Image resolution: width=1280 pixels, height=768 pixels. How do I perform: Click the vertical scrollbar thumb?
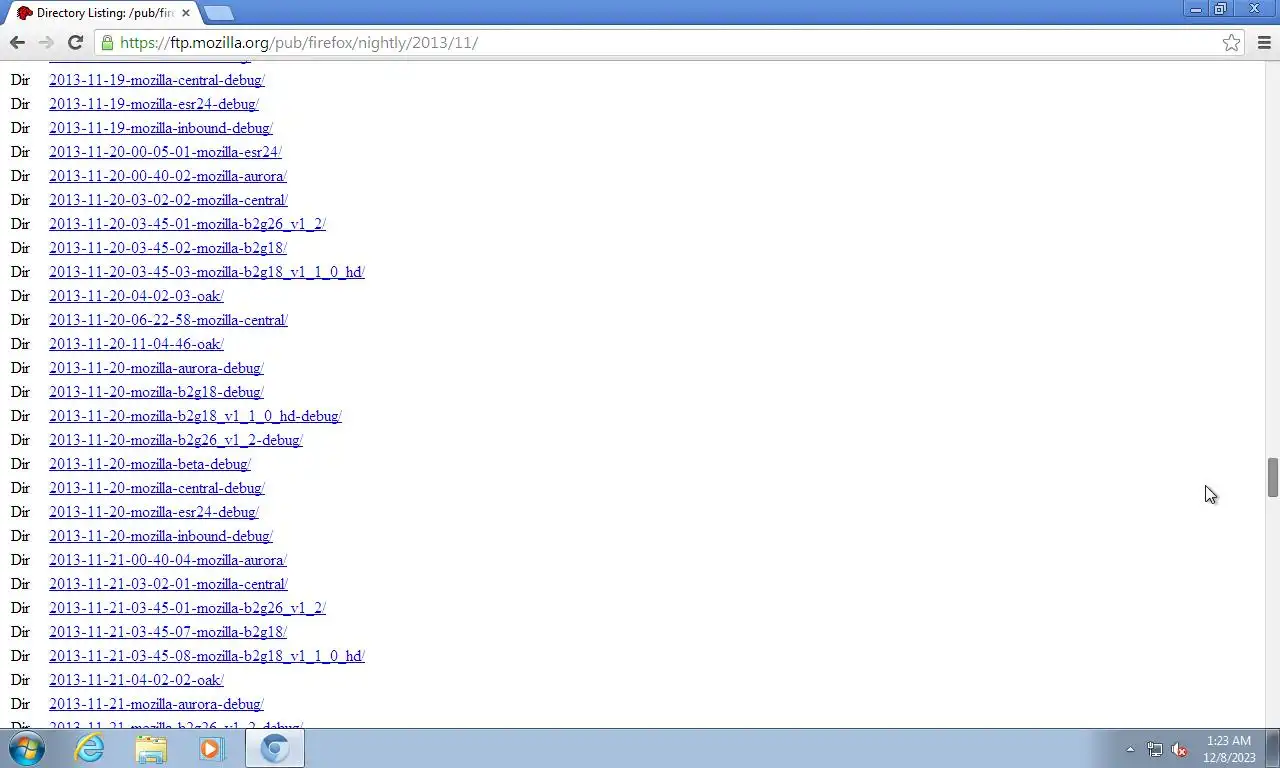(1272, 477)
